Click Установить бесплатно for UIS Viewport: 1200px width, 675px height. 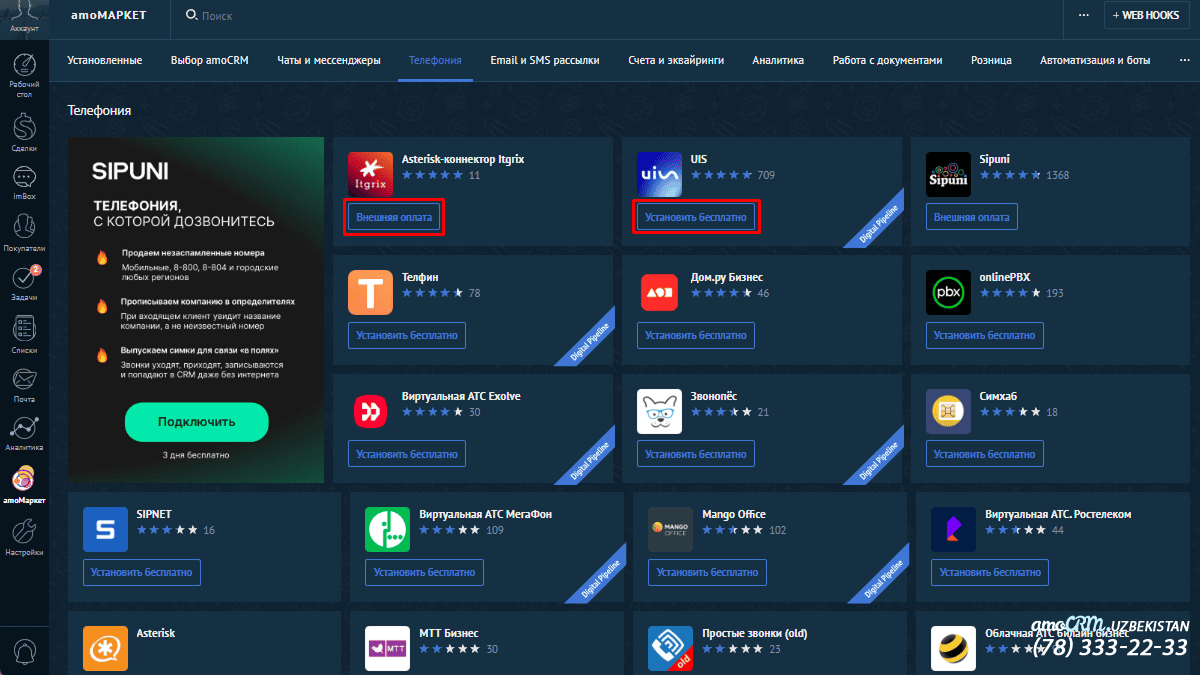tap(696, 217)
